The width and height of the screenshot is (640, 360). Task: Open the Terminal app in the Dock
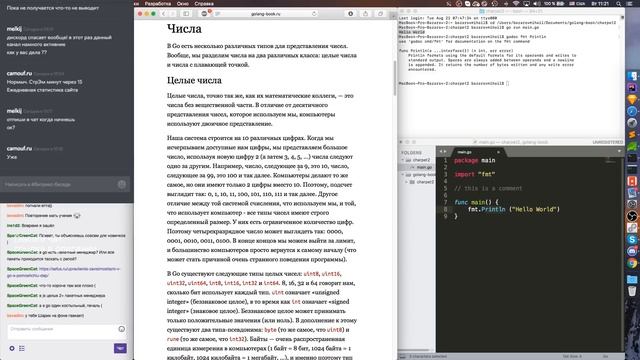pos(632,158)
